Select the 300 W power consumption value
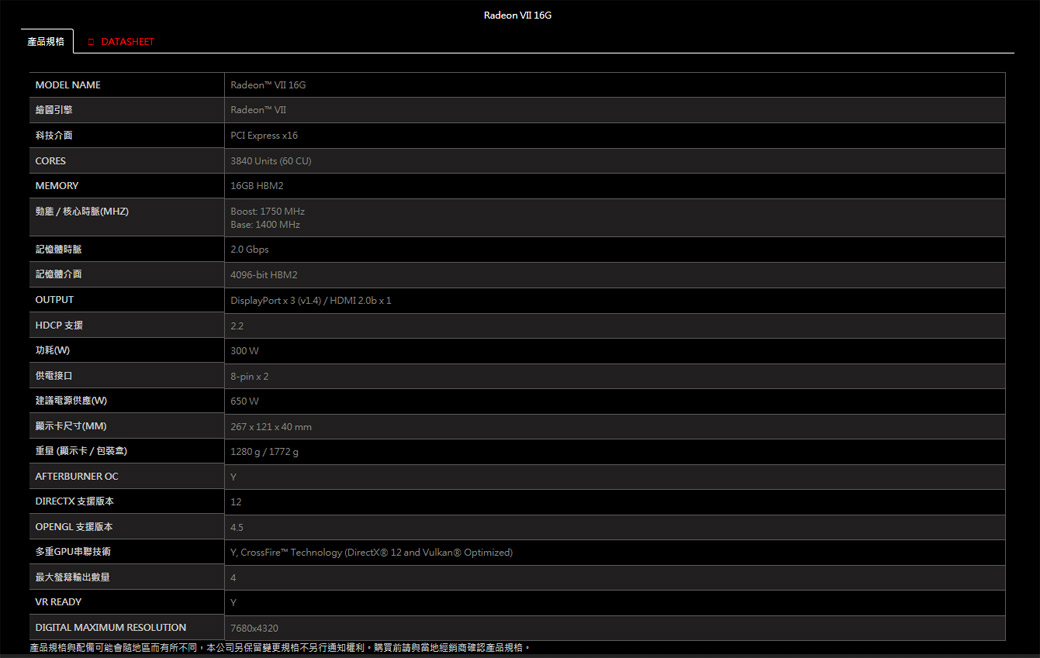1040x658 pixels. pyautogui.click(x=244, y=351)
